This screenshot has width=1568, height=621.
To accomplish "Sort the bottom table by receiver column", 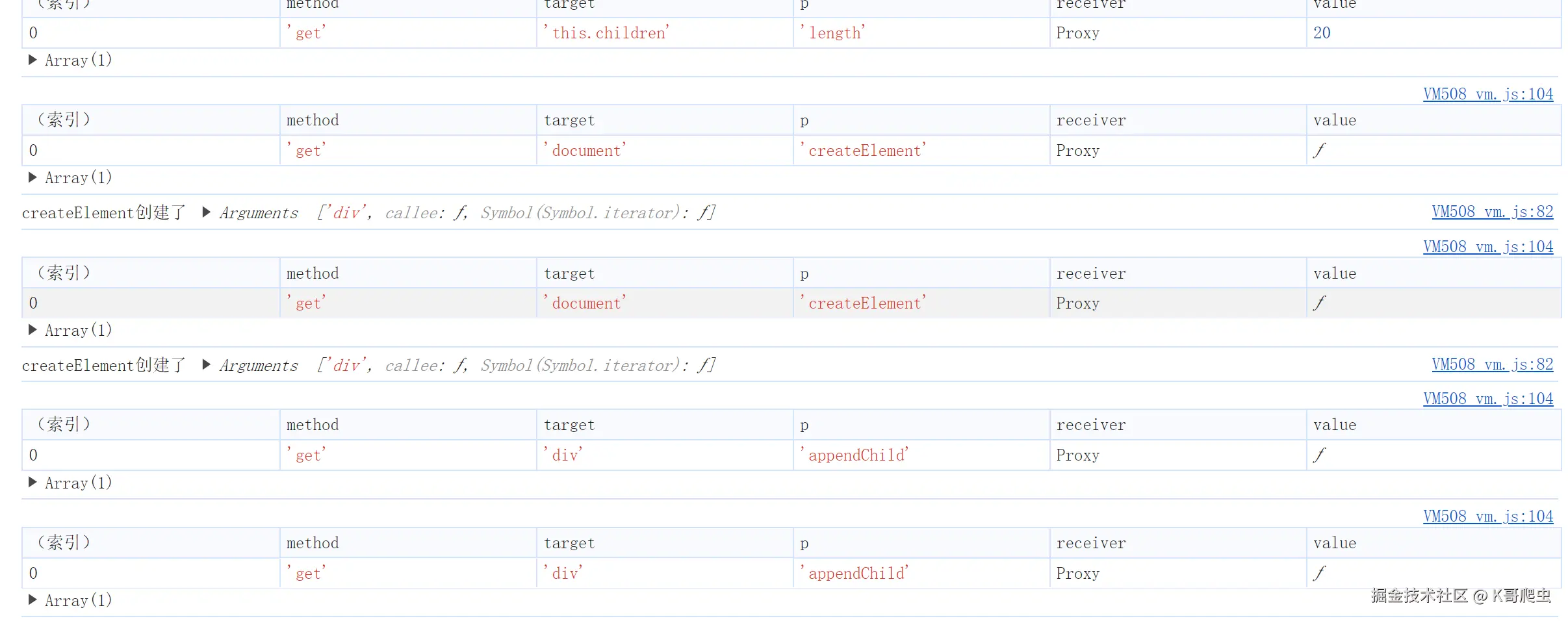I will pyautogui.click(x=1091, y=543).
